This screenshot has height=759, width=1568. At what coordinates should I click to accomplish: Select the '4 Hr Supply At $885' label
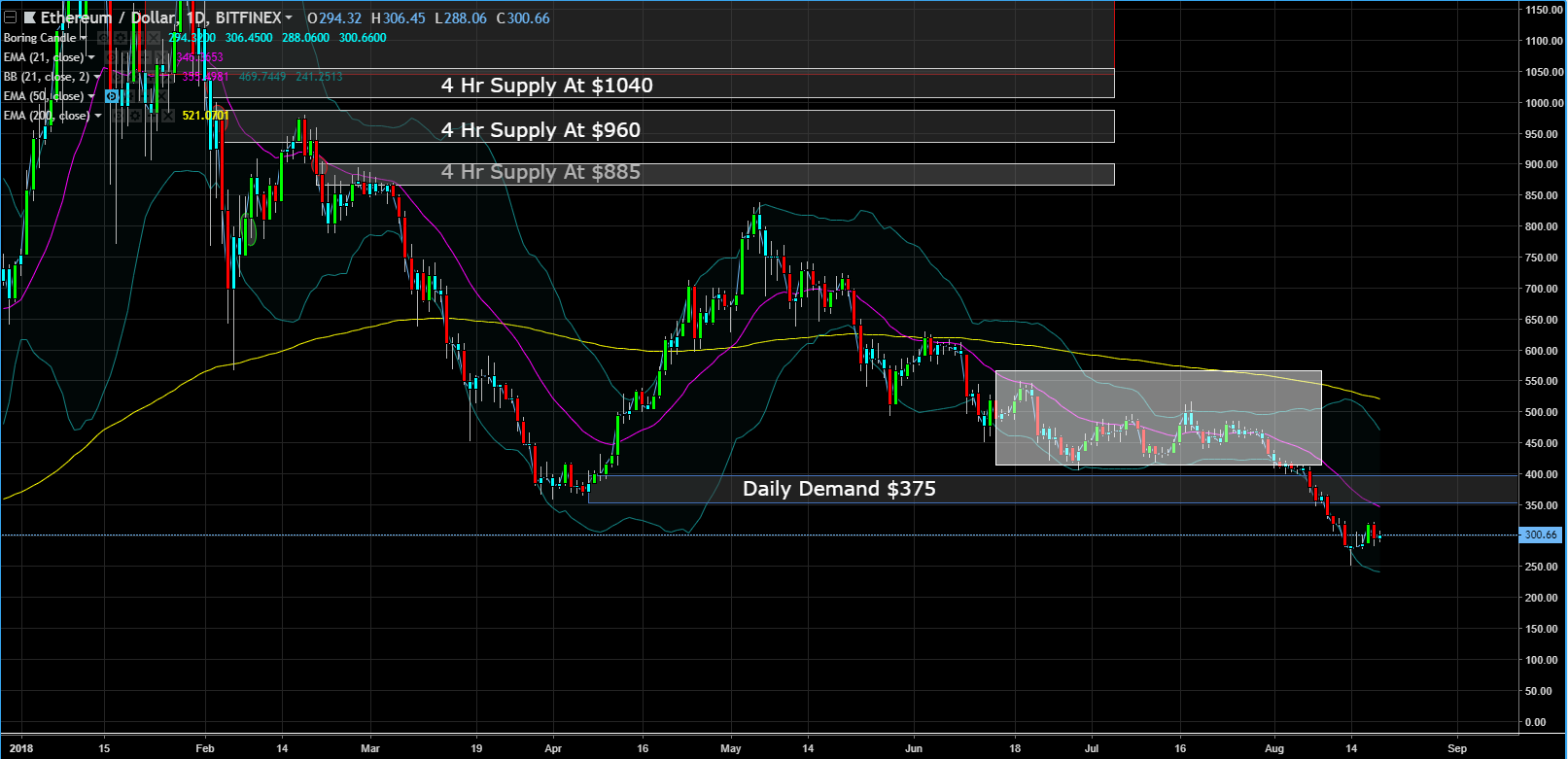tap(540, 172)
